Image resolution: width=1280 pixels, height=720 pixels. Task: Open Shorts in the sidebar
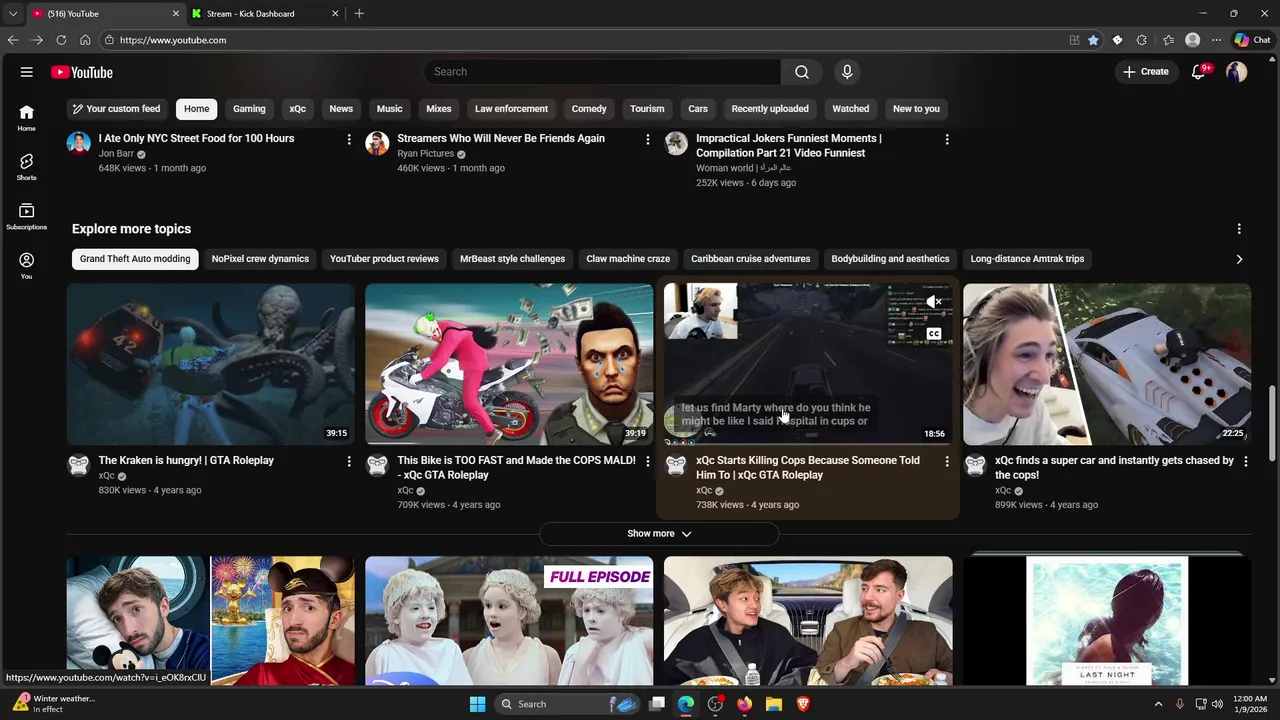click(x=27, y=167)
